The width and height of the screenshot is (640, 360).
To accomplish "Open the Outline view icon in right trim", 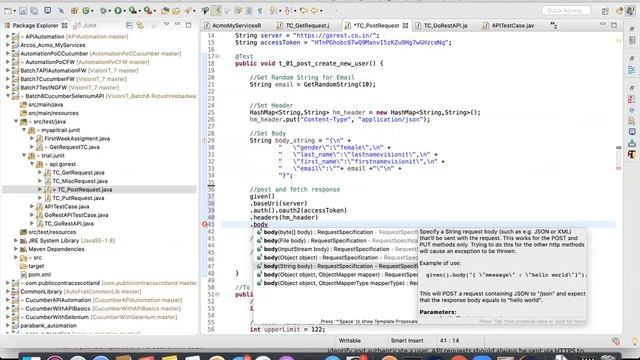I will point(632,70).
